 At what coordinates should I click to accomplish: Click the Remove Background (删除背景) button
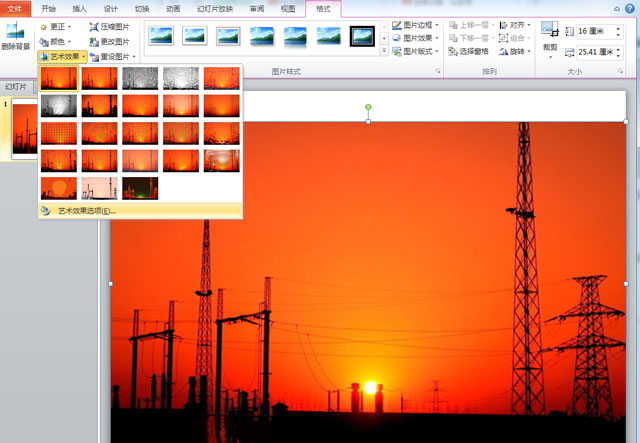point(16,36)
